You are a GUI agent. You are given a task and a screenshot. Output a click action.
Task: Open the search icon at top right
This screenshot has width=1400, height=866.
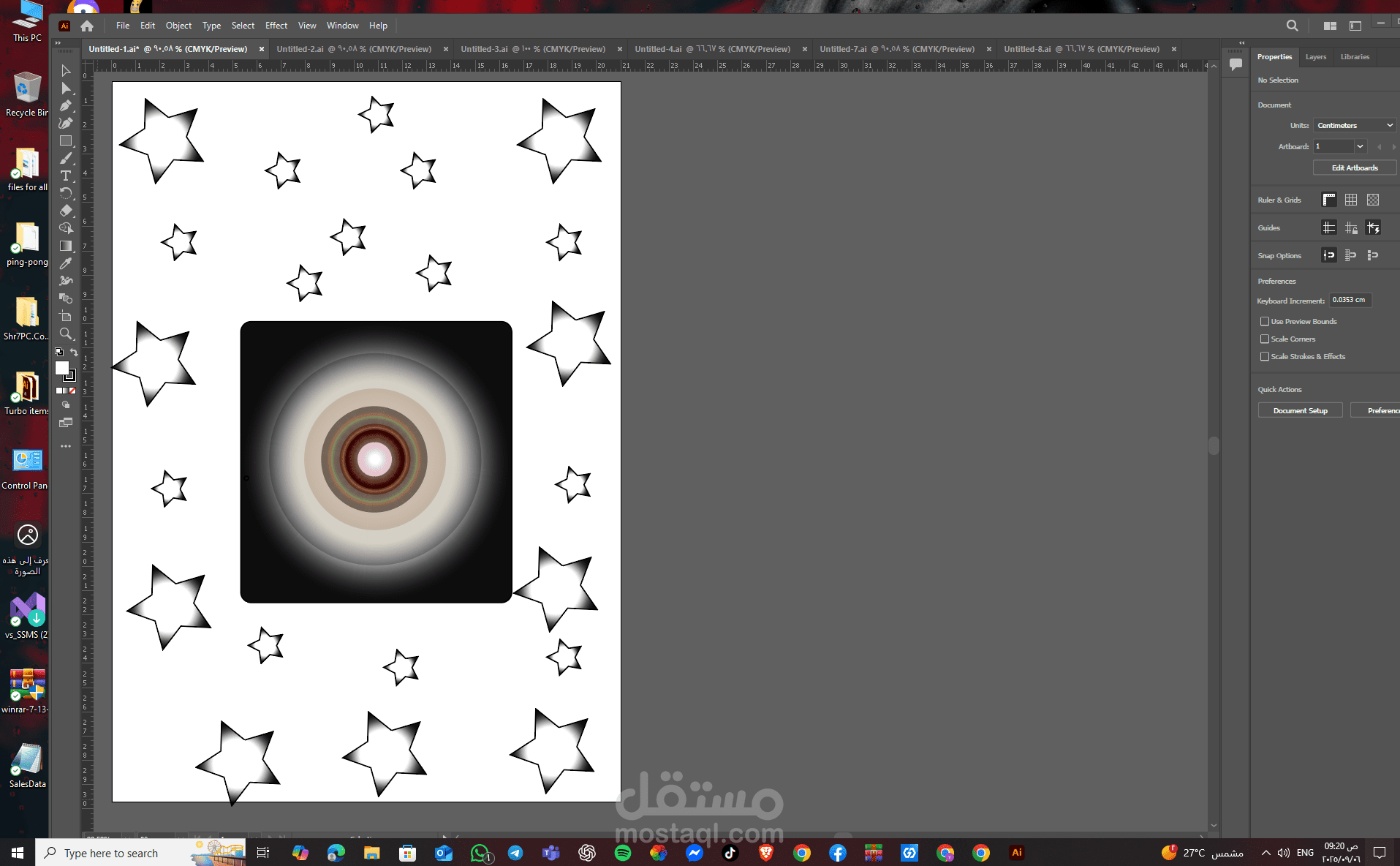pyautogui.click(x=1293, y=26)
